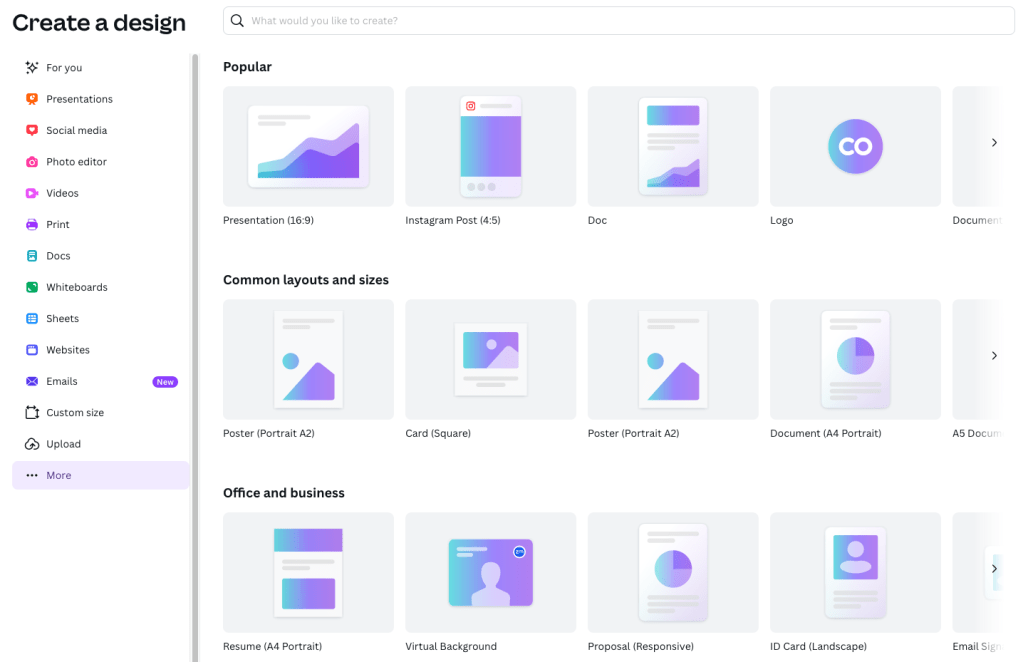
Task: Focus the 'What would you like to create?' search box
Action: click(620, 21)
